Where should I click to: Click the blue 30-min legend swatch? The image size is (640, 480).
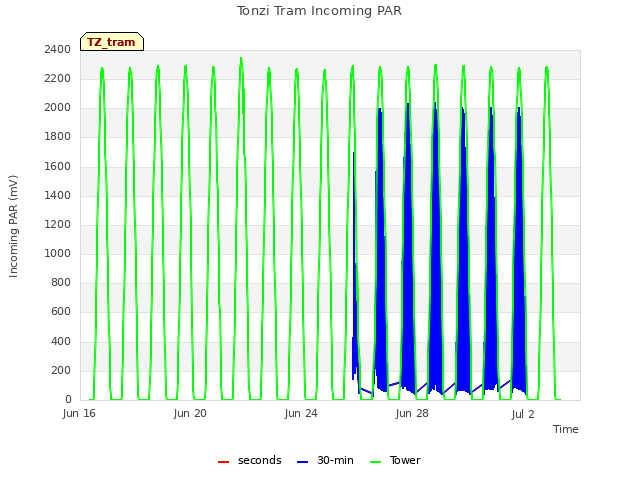pyautogui.click(x=302, y=462)
